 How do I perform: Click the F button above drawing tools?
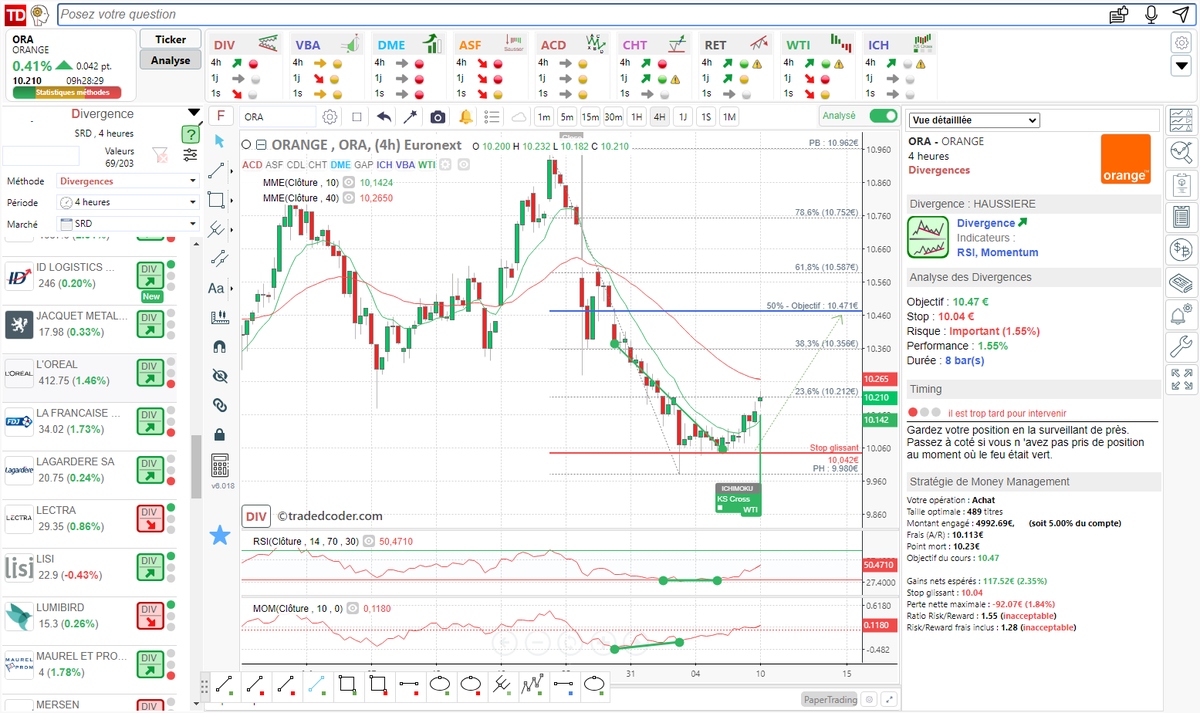(x=220, y=115)
